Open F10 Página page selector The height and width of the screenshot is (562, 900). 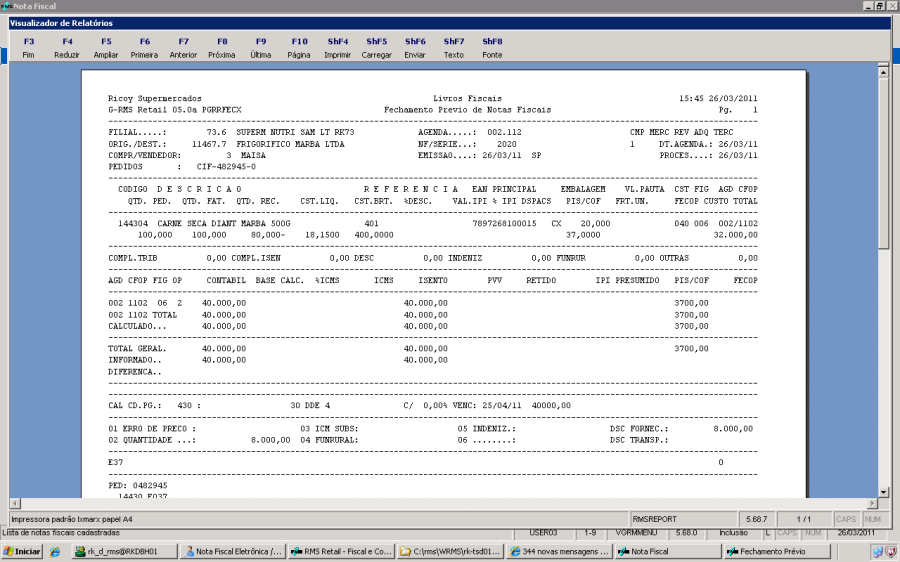tap(299, 48)
